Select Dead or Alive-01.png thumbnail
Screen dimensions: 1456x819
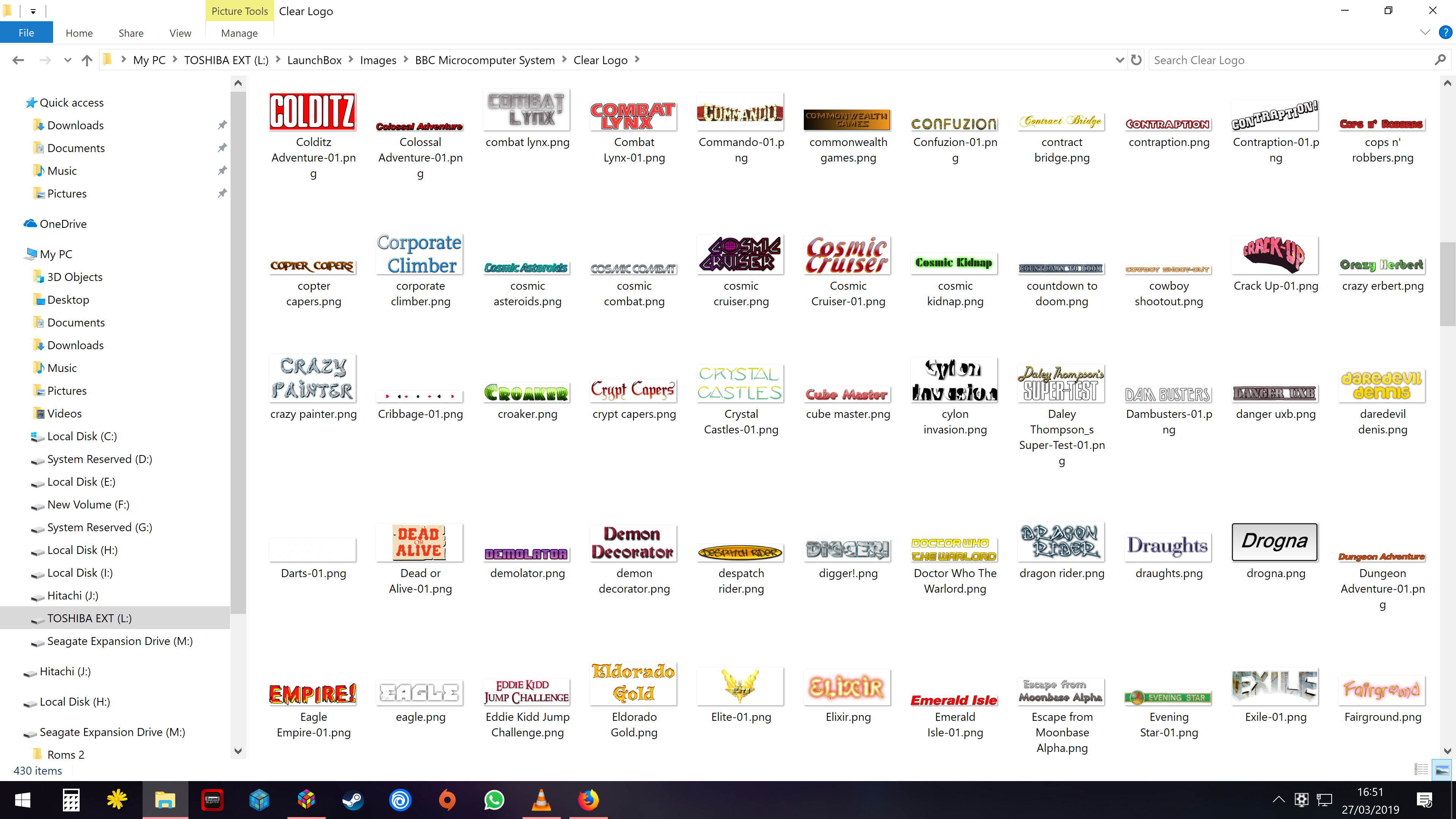coord(420,543)
